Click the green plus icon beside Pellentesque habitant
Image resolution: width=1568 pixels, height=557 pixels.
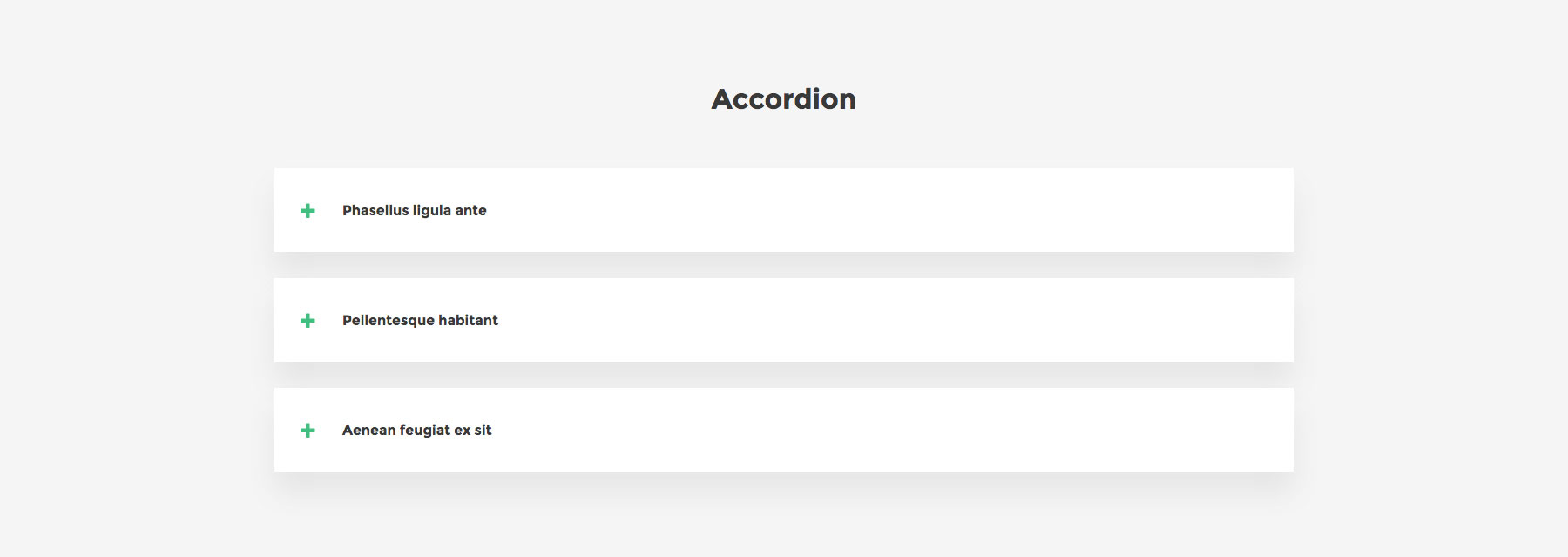click(308, 321)
